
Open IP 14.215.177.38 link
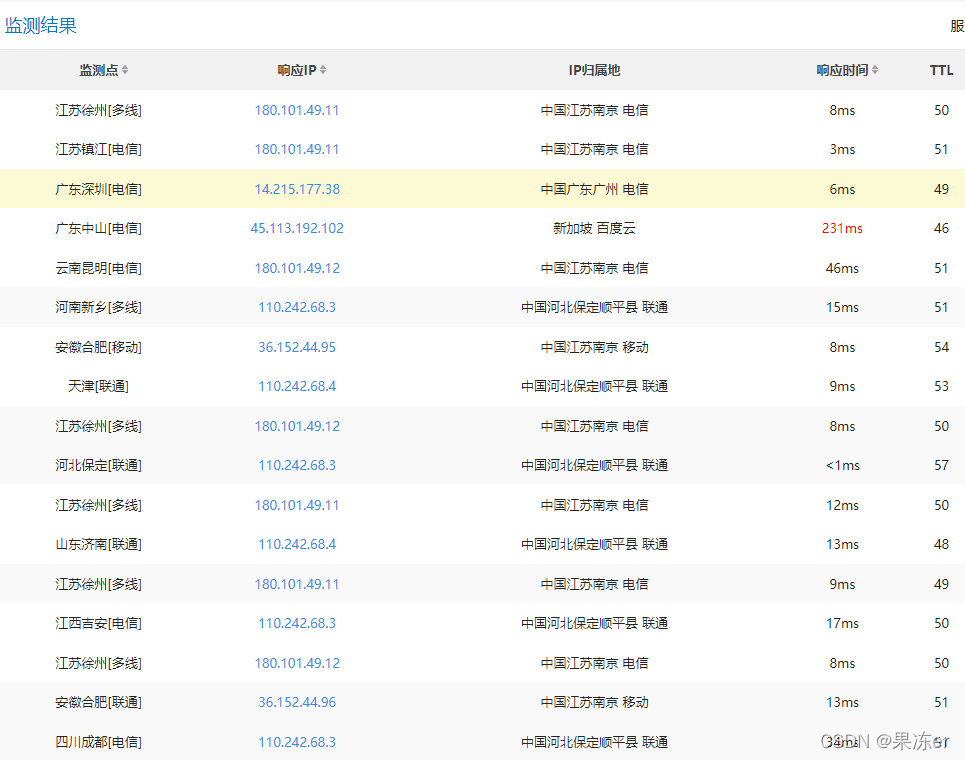point(297,189)
